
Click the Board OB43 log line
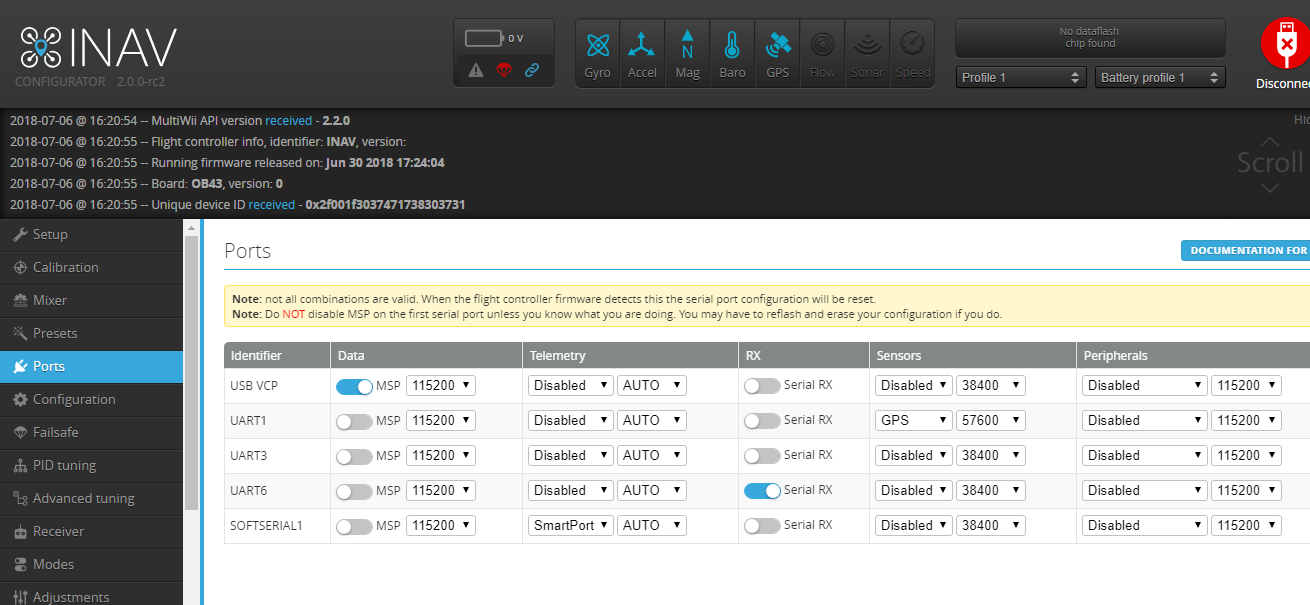coord(146,183)
